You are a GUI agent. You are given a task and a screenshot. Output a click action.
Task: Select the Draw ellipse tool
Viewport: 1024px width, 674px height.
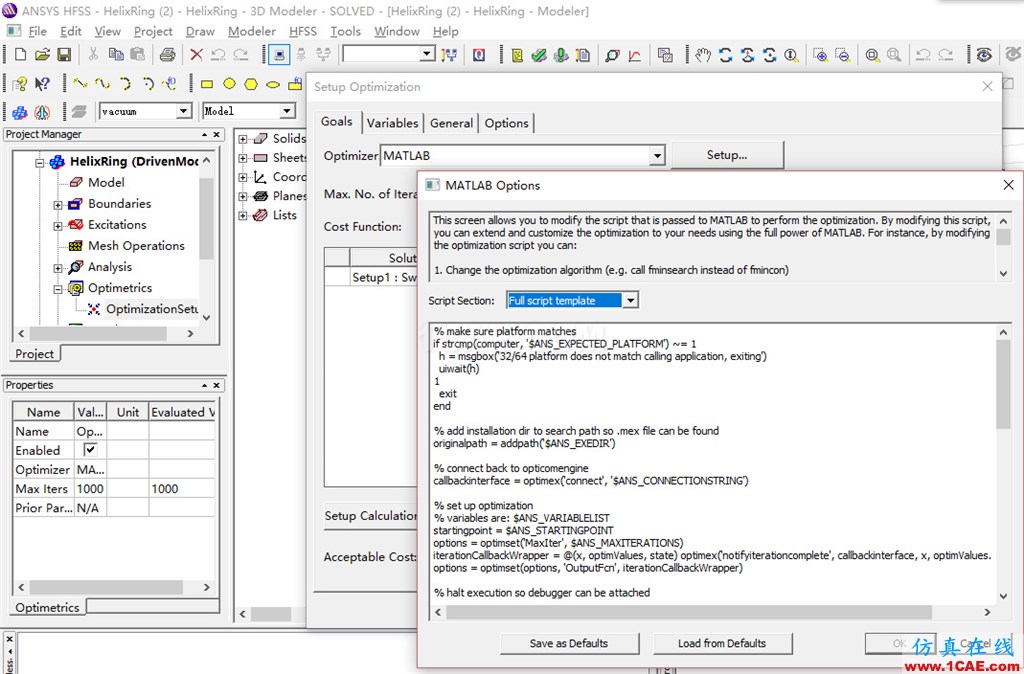tap(273, 84)
